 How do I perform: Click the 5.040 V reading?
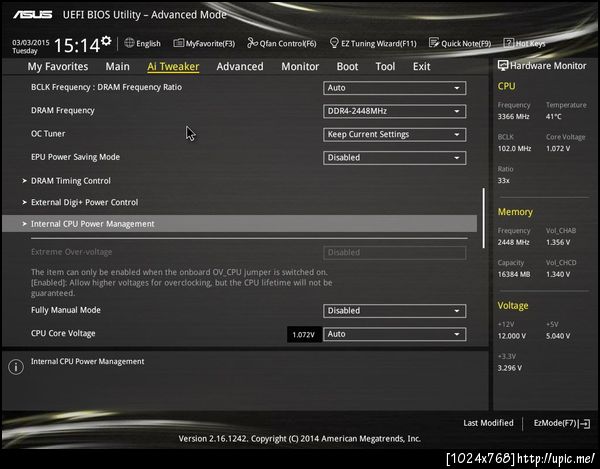coord(558,336)
